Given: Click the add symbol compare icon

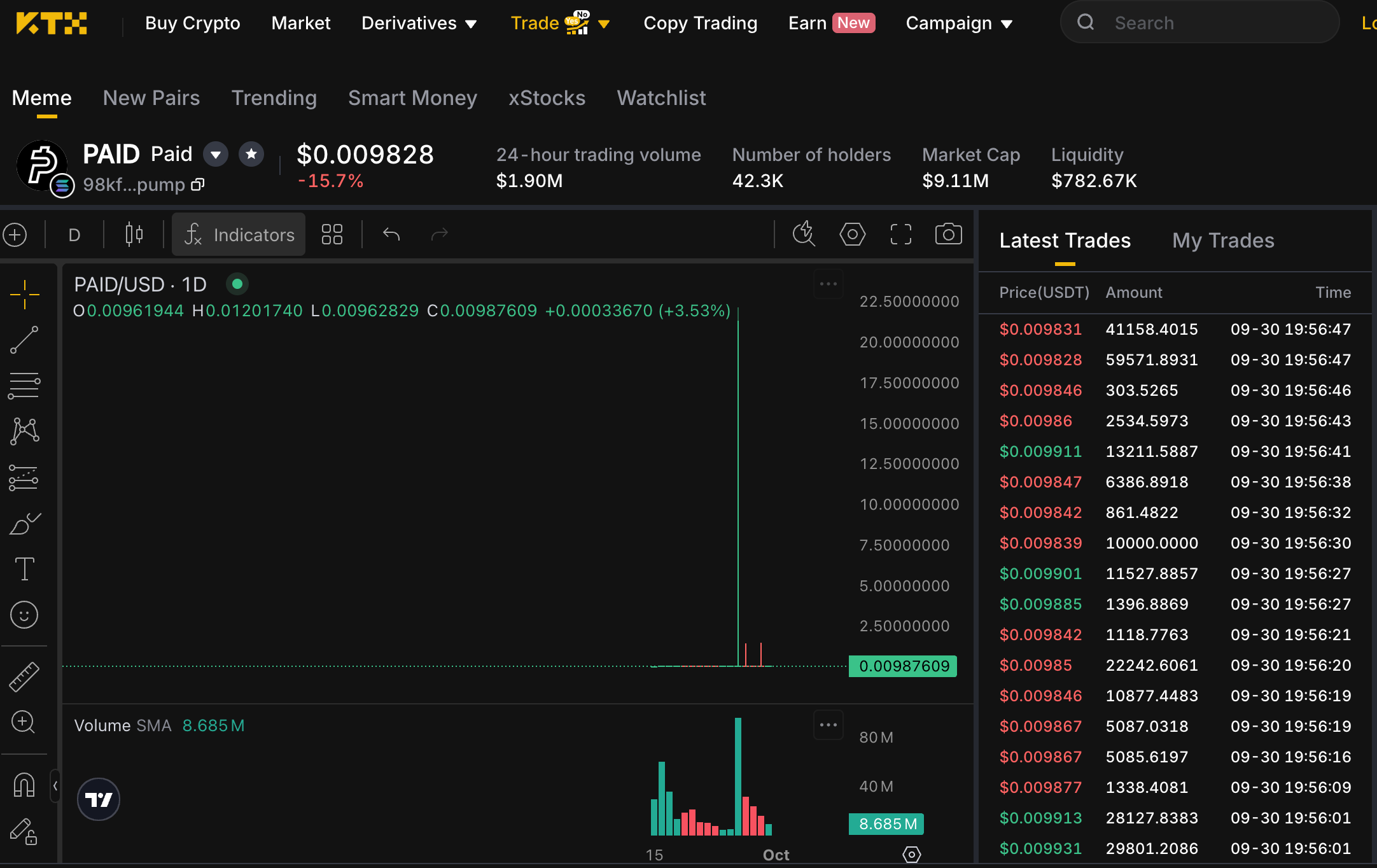Looking at the screenshot, I should click(15, 235).
